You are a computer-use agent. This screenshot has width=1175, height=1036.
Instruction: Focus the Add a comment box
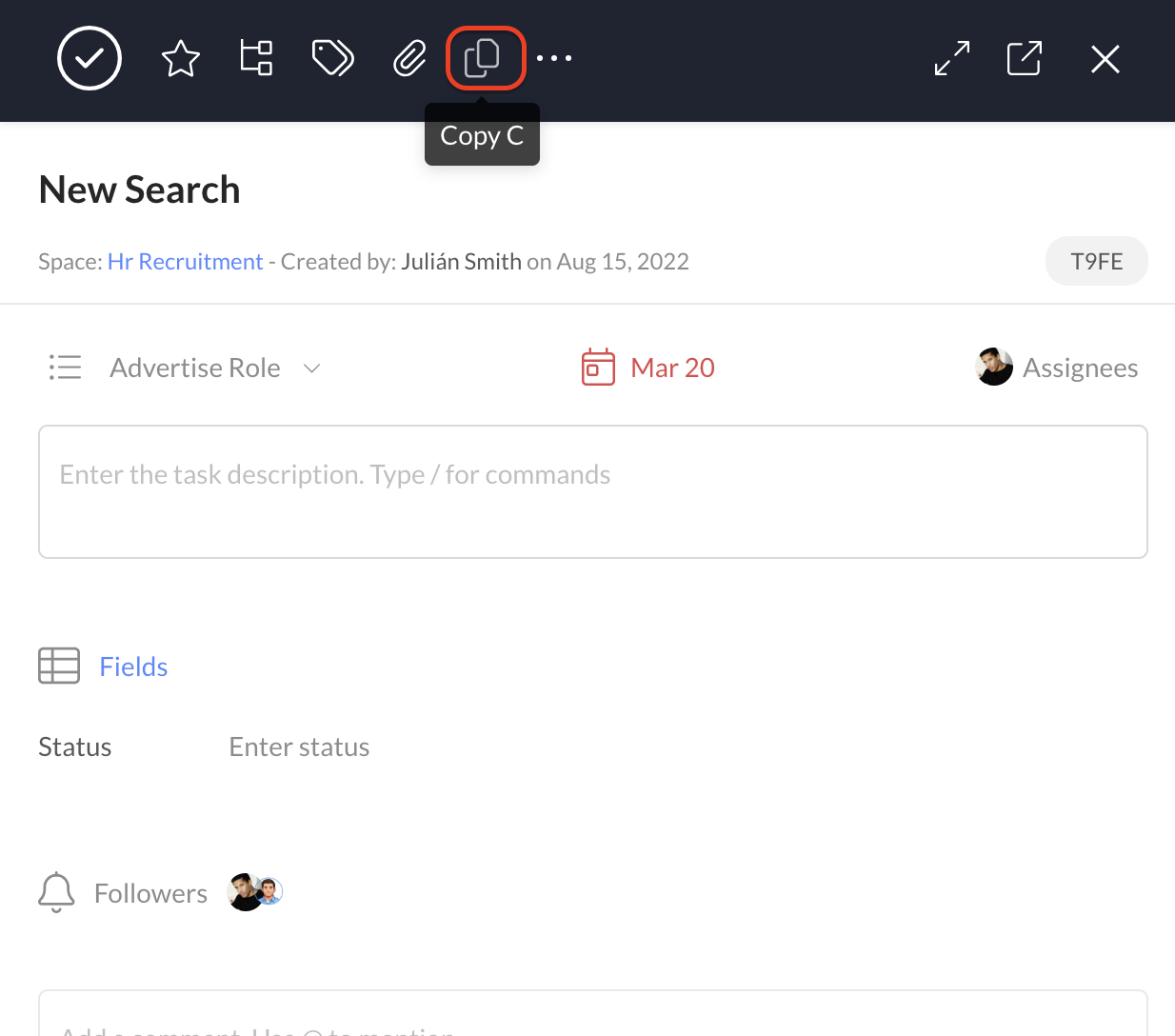(593, 1013)
